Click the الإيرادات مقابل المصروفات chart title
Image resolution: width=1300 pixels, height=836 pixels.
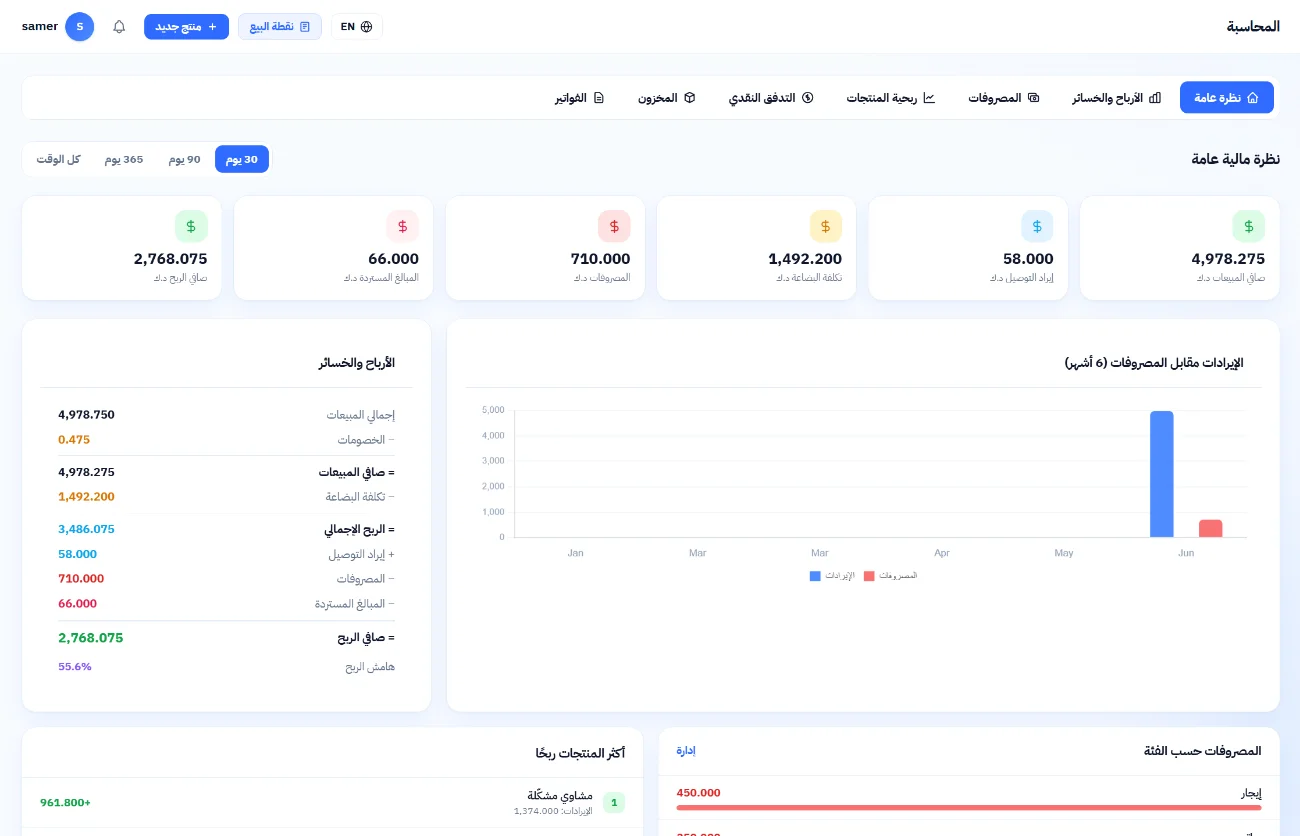1154,362
